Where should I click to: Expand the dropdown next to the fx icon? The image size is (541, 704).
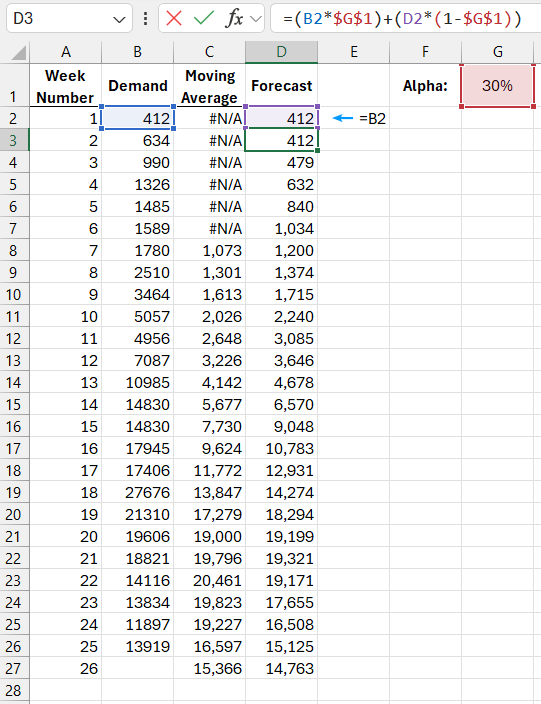pos(256,19)
